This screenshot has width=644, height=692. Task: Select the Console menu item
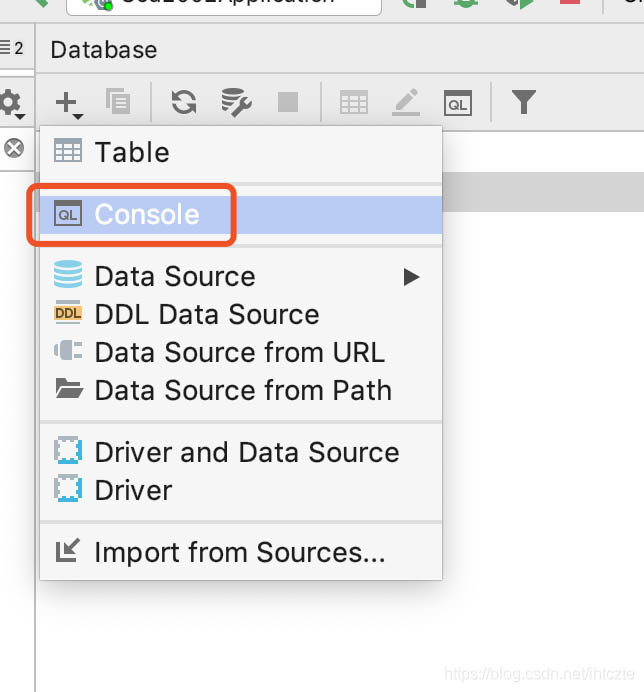pyautogui.click(x=146, y=215)
